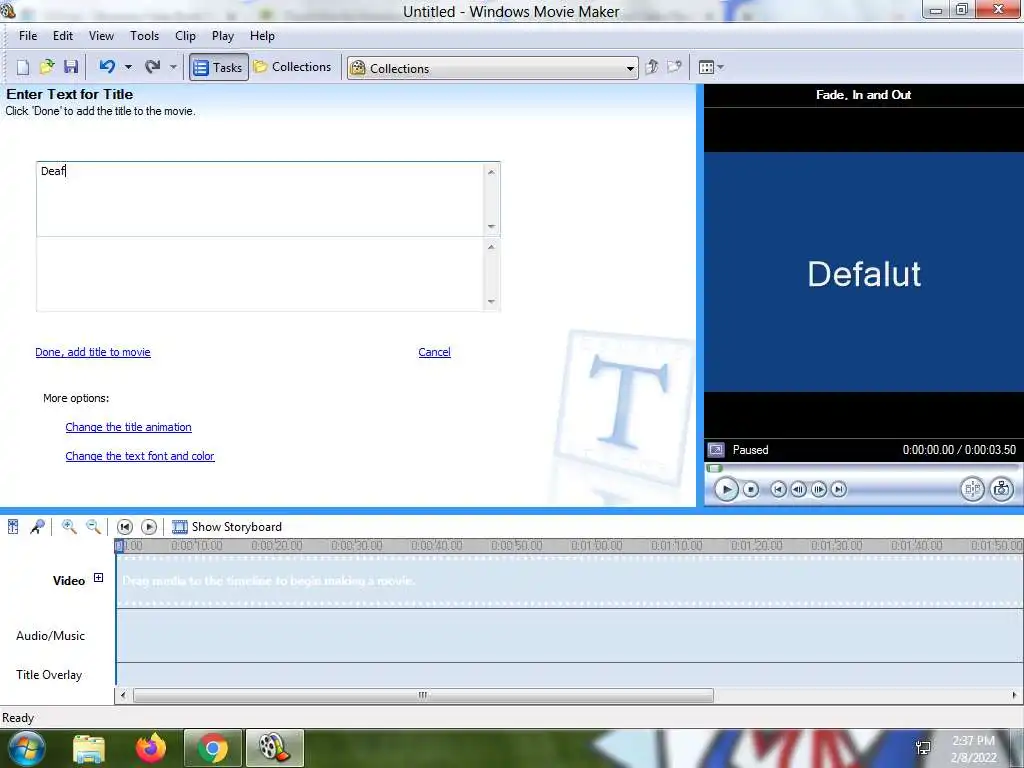Click the up arrow of first text box scrollbar
1024x768 pixels.
click(x=491, y=172)
